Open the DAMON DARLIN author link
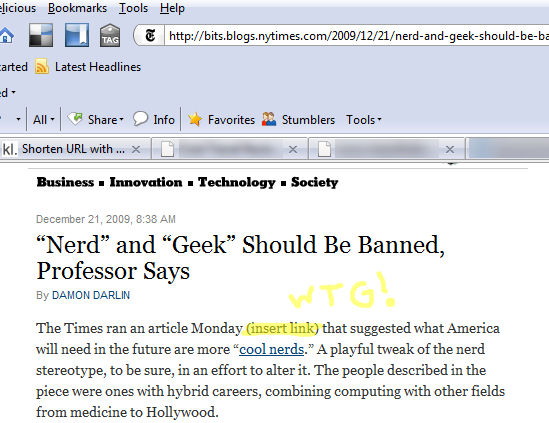The height and width of the screenshot is (423, 549). pos(91,295)
